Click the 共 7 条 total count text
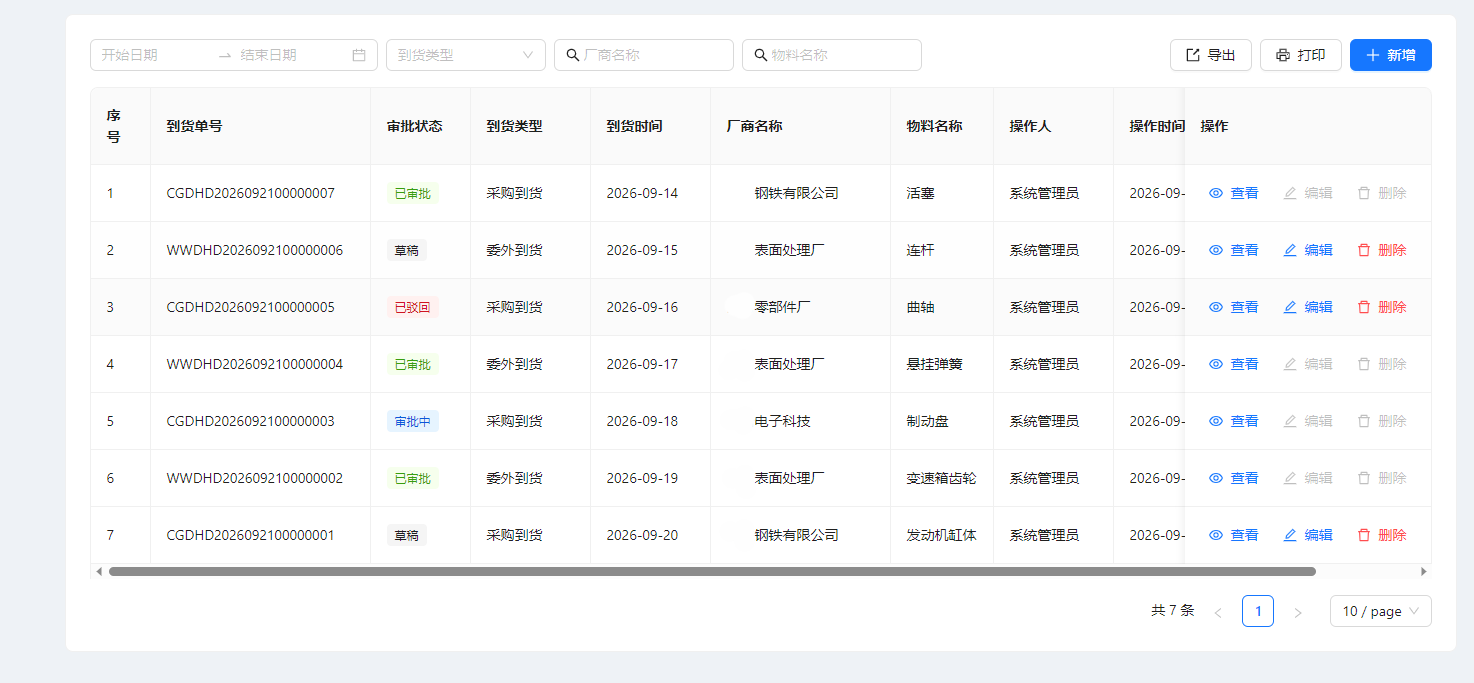Viewport: 1474px width, 683px height. coord(1172,610)
